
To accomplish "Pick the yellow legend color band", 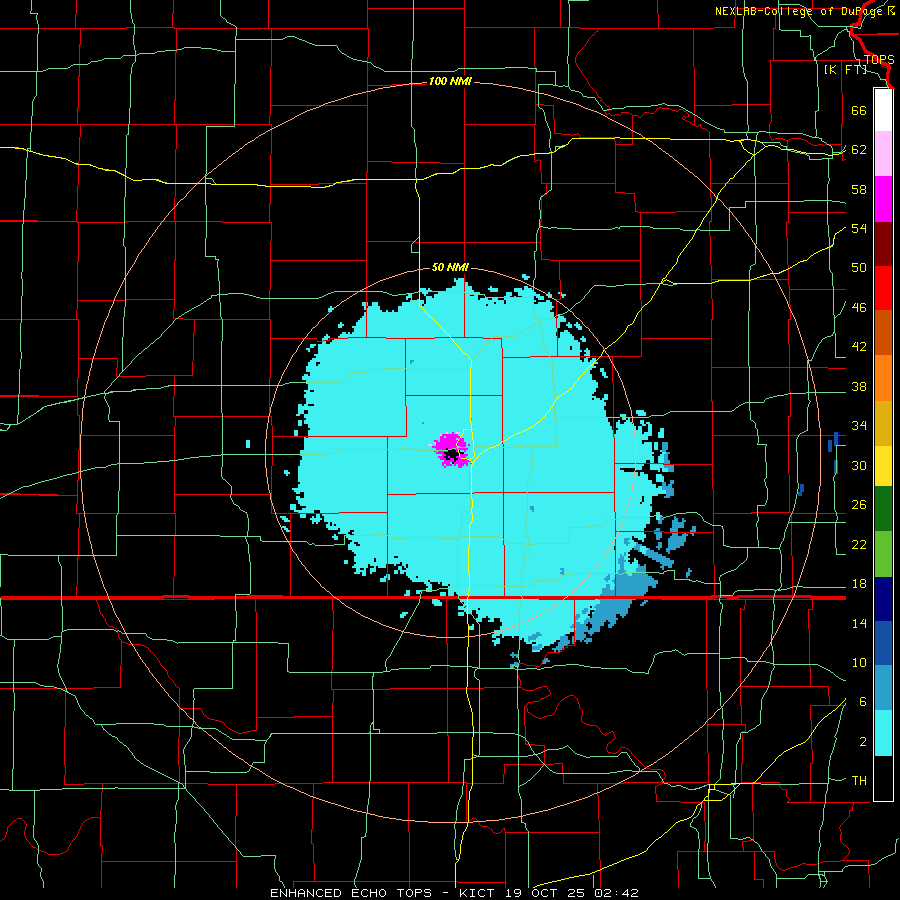I will [883, 466].
